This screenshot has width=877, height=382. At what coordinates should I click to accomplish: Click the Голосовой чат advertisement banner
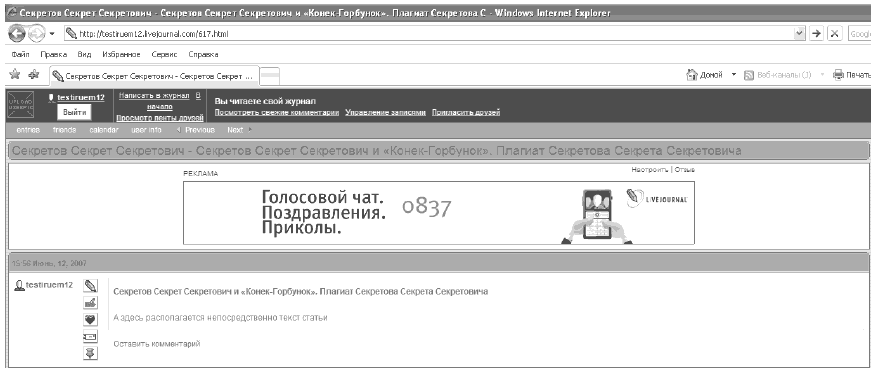(439, 213)
